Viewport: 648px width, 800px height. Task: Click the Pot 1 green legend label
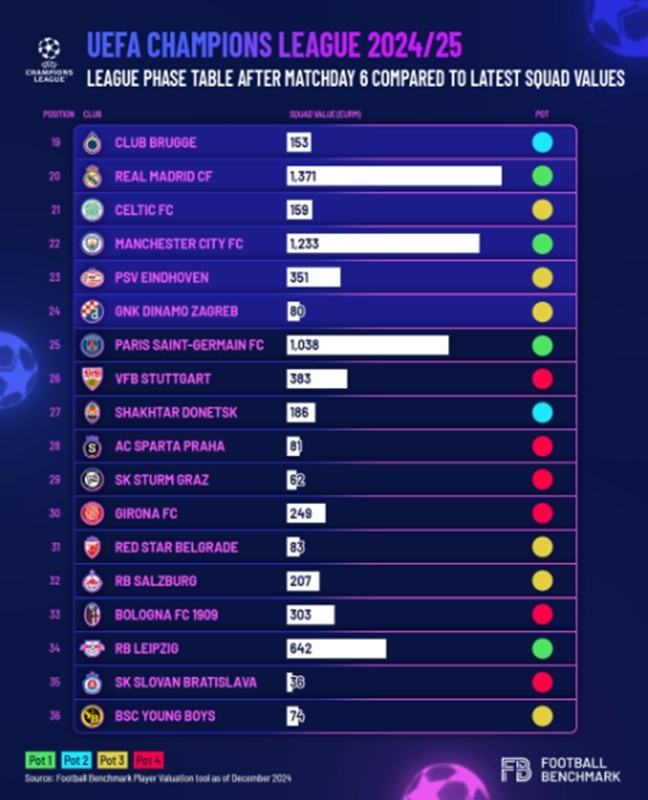pos(40,760)
